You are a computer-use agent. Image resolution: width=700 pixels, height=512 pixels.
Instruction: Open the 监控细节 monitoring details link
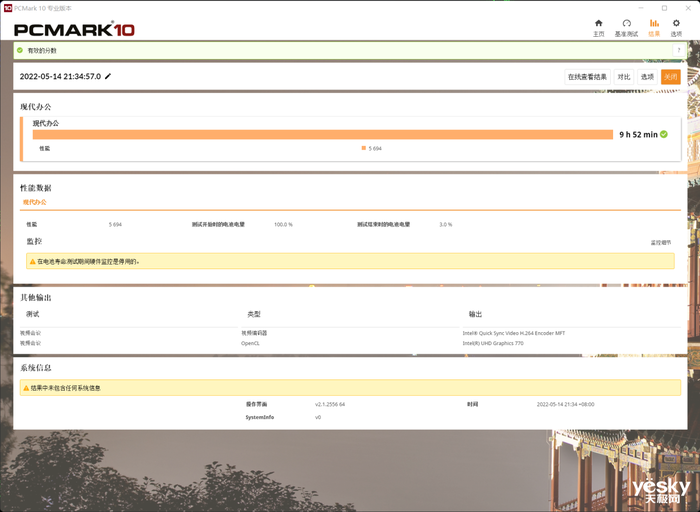pos(660,242)
